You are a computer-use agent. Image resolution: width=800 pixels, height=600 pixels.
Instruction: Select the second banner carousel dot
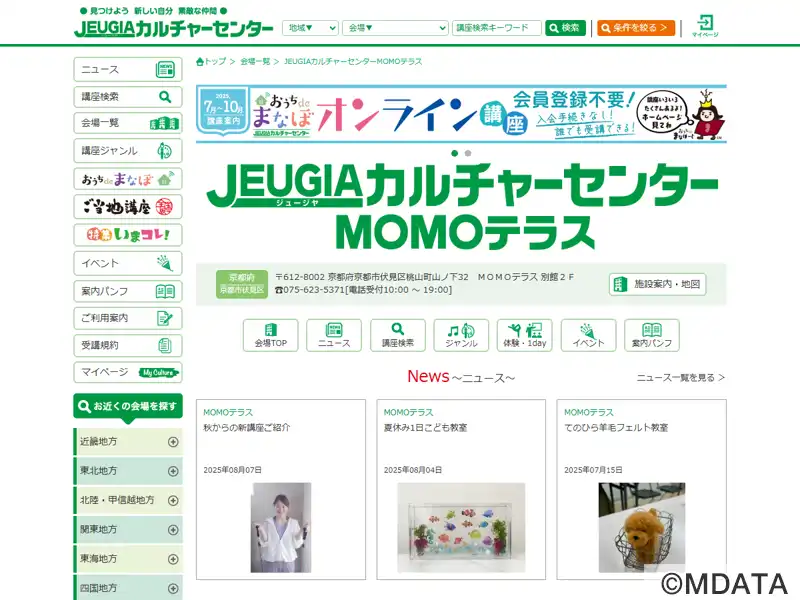(x=468, y=153)
